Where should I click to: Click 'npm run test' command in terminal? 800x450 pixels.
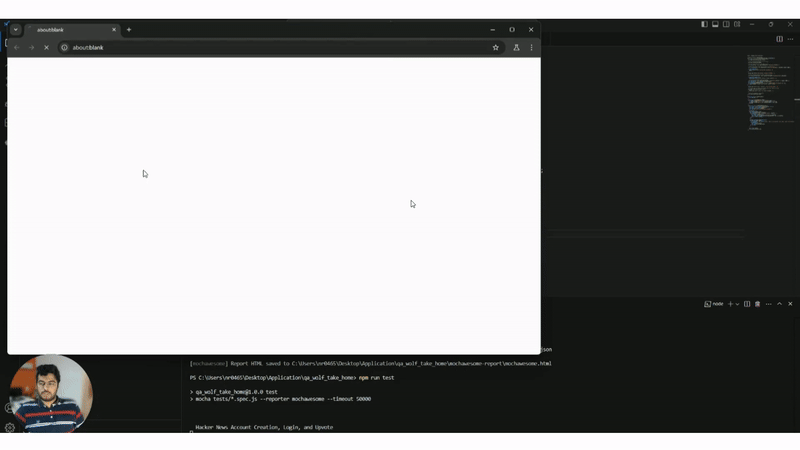[377, 378]
